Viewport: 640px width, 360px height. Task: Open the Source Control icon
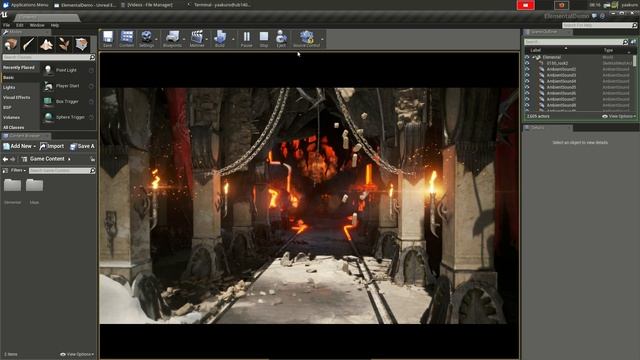click(x=307, y=37)
